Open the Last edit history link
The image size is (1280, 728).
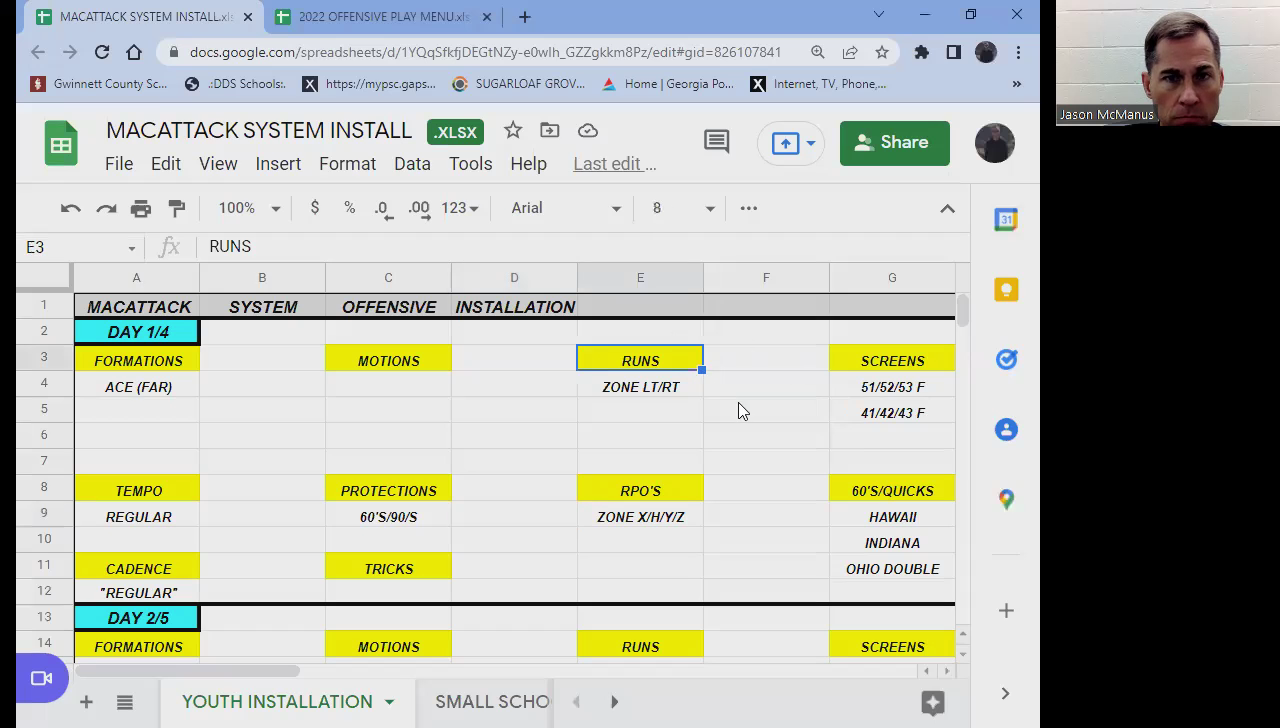(x=614, y=164)
